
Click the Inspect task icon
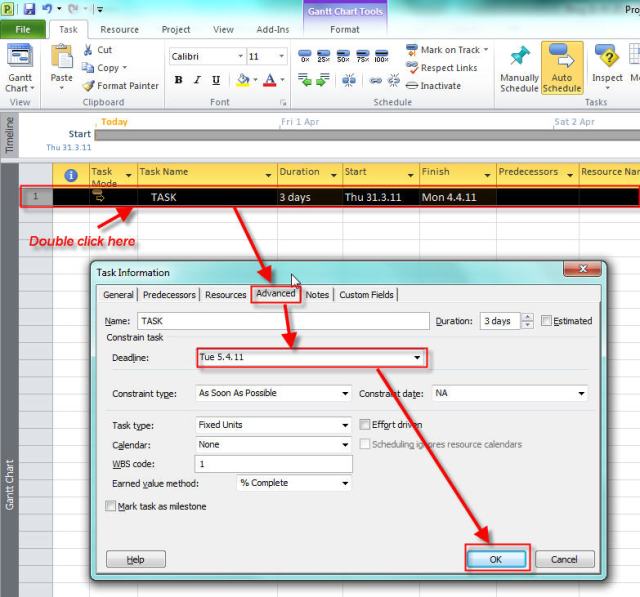click(607, 60)
